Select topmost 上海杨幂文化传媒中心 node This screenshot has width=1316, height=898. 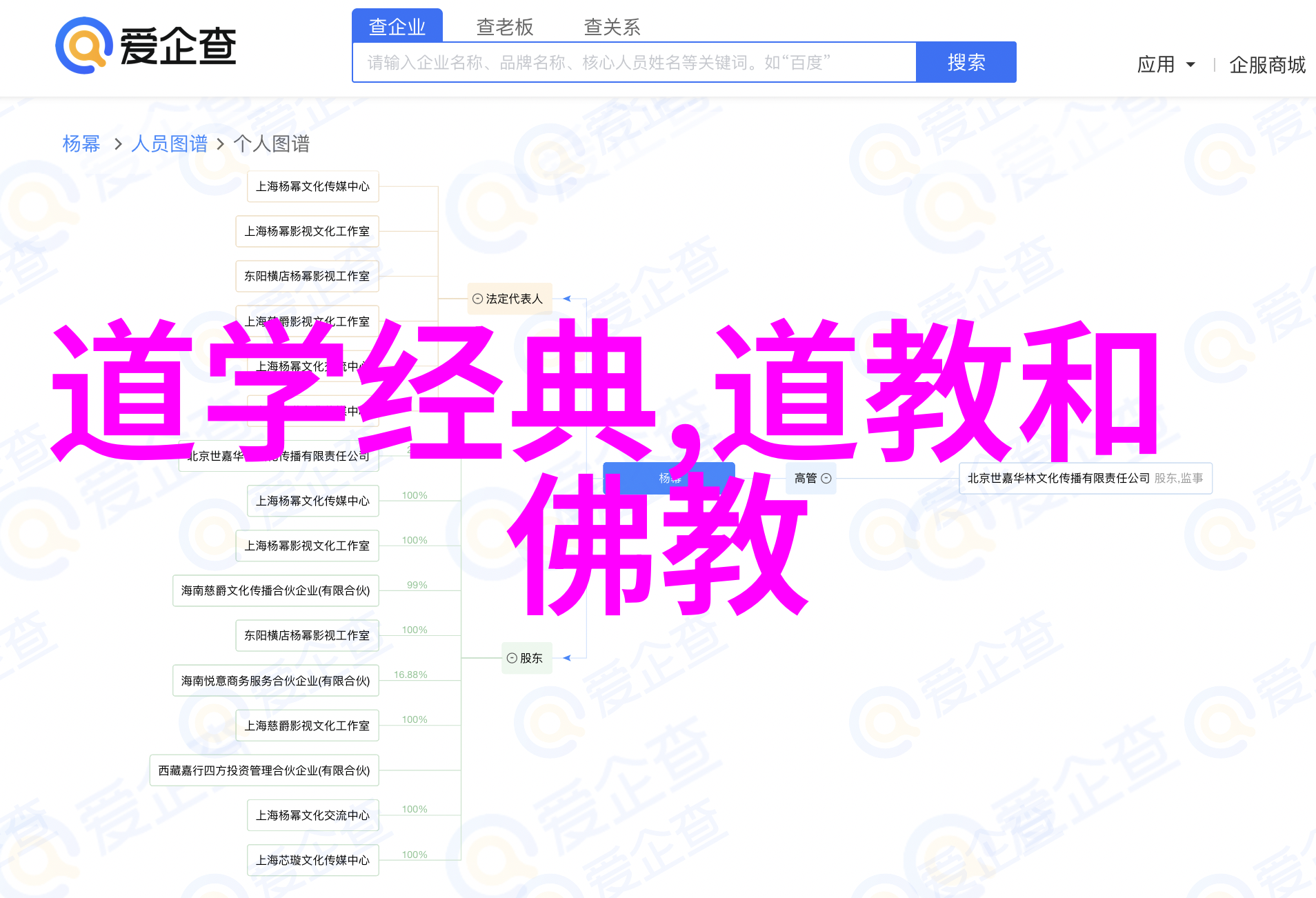(x=313, y=186)
